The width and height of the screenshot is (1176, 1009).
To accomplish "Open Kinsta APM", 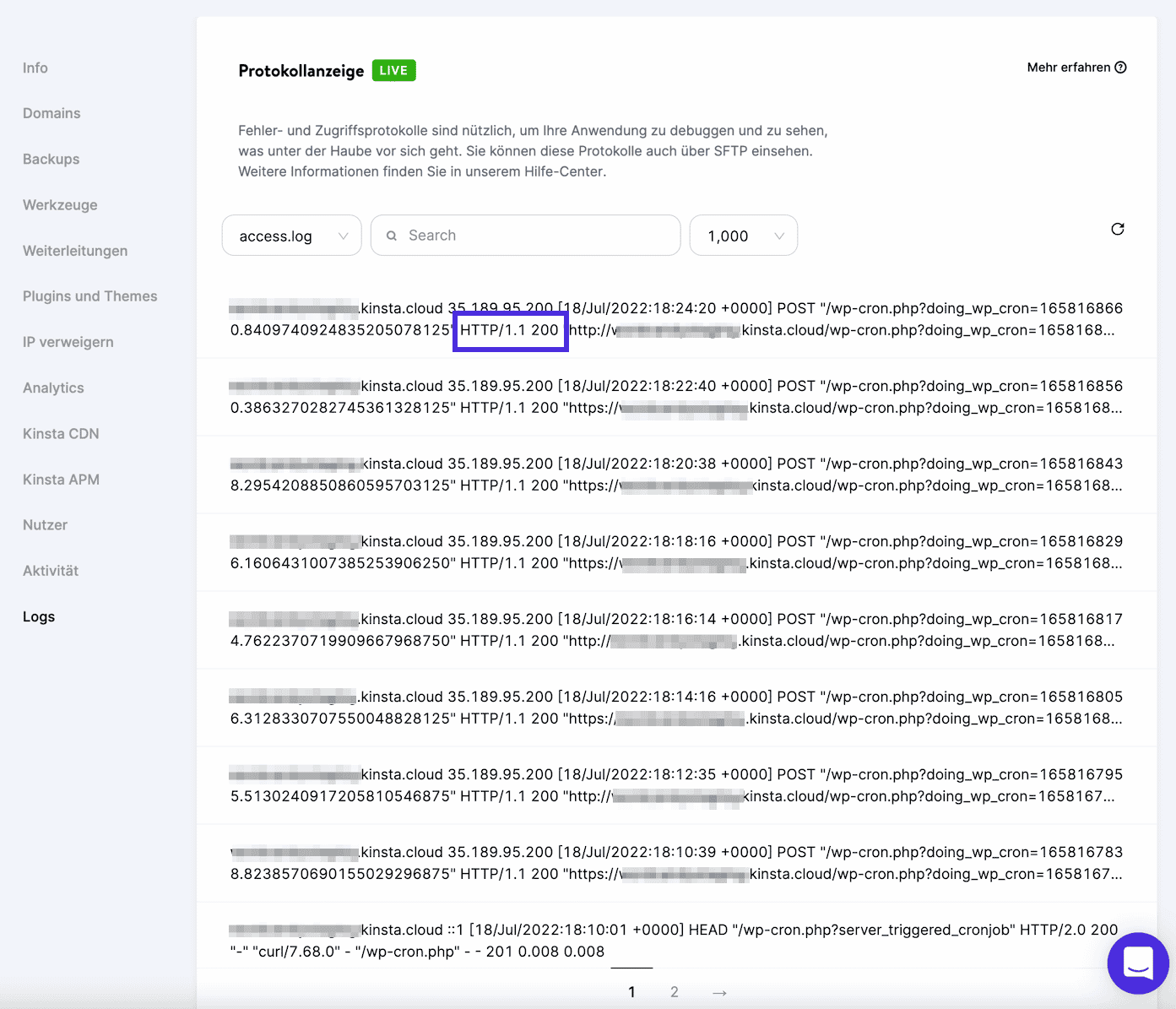I will click(x=60, y=479).
